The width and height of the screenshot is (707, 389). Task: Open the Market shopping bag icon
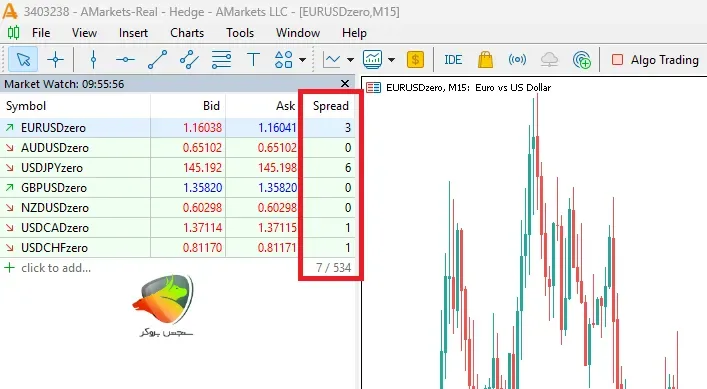click(x=485, y=59)
